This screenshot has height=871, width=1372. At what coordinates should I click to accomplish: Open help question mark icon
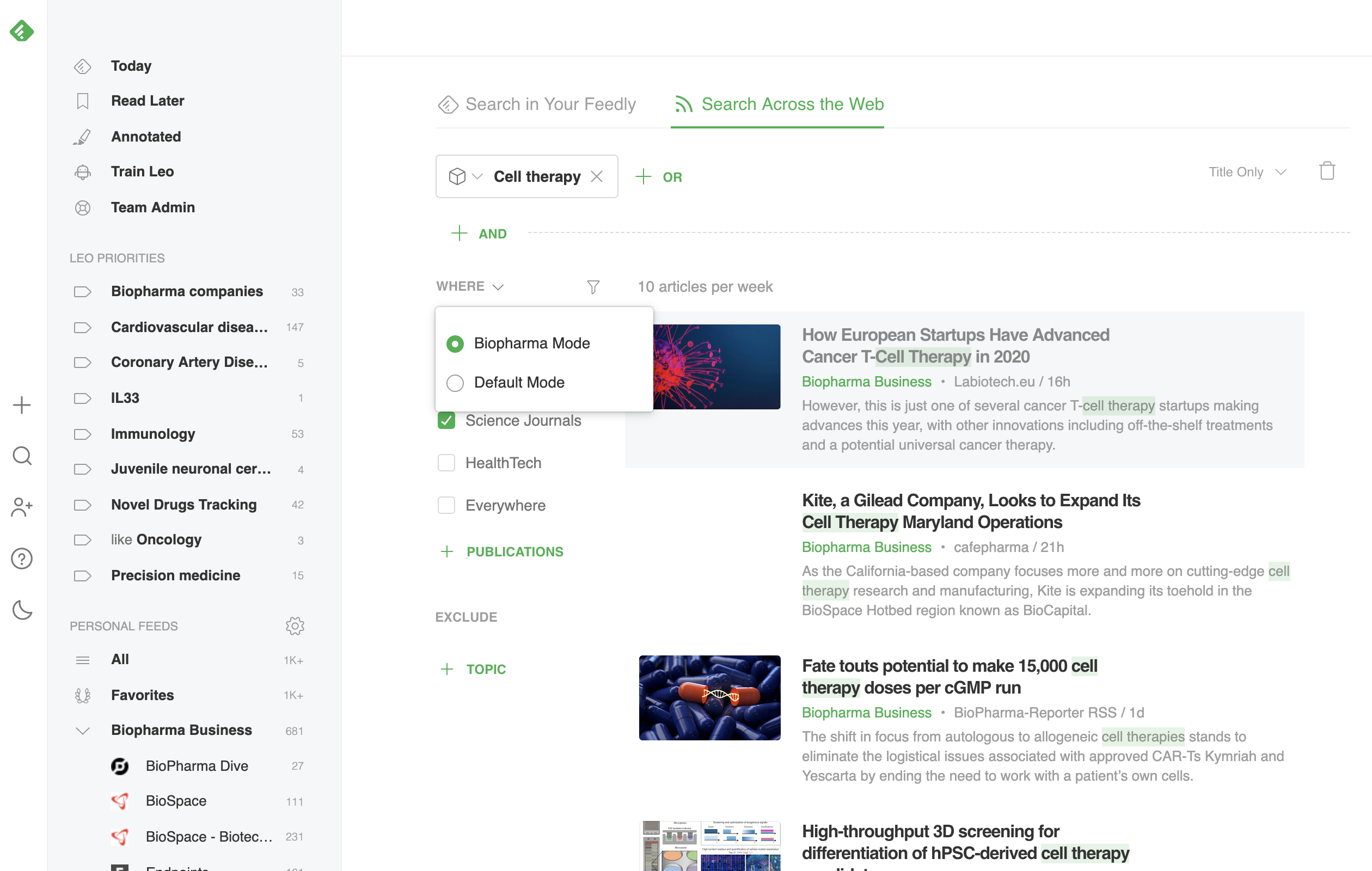pyautogui.click(x=22, y=559)
